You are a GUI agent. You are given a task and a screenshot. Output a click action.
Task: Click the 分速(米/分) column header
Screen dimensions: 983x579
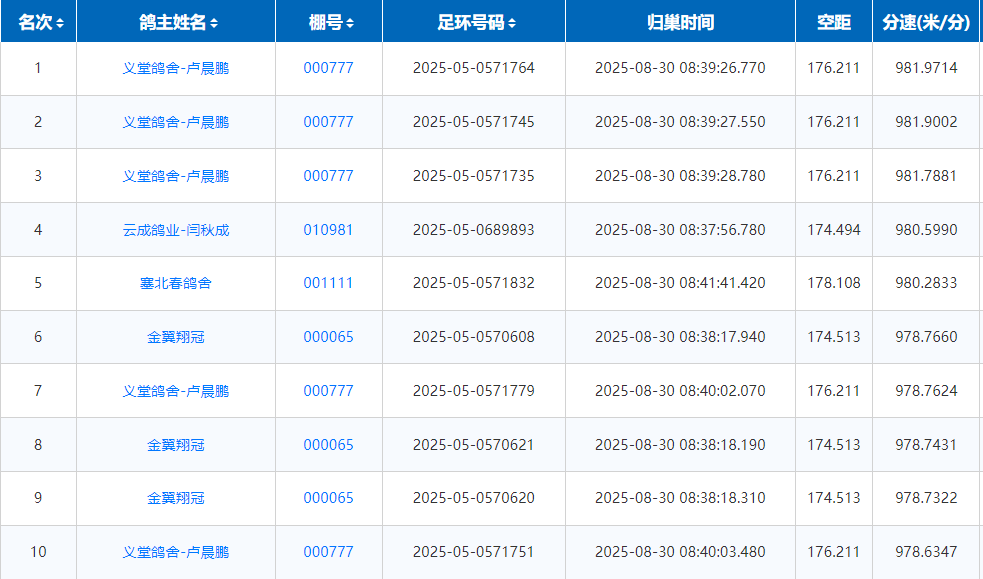coord(926,22)
